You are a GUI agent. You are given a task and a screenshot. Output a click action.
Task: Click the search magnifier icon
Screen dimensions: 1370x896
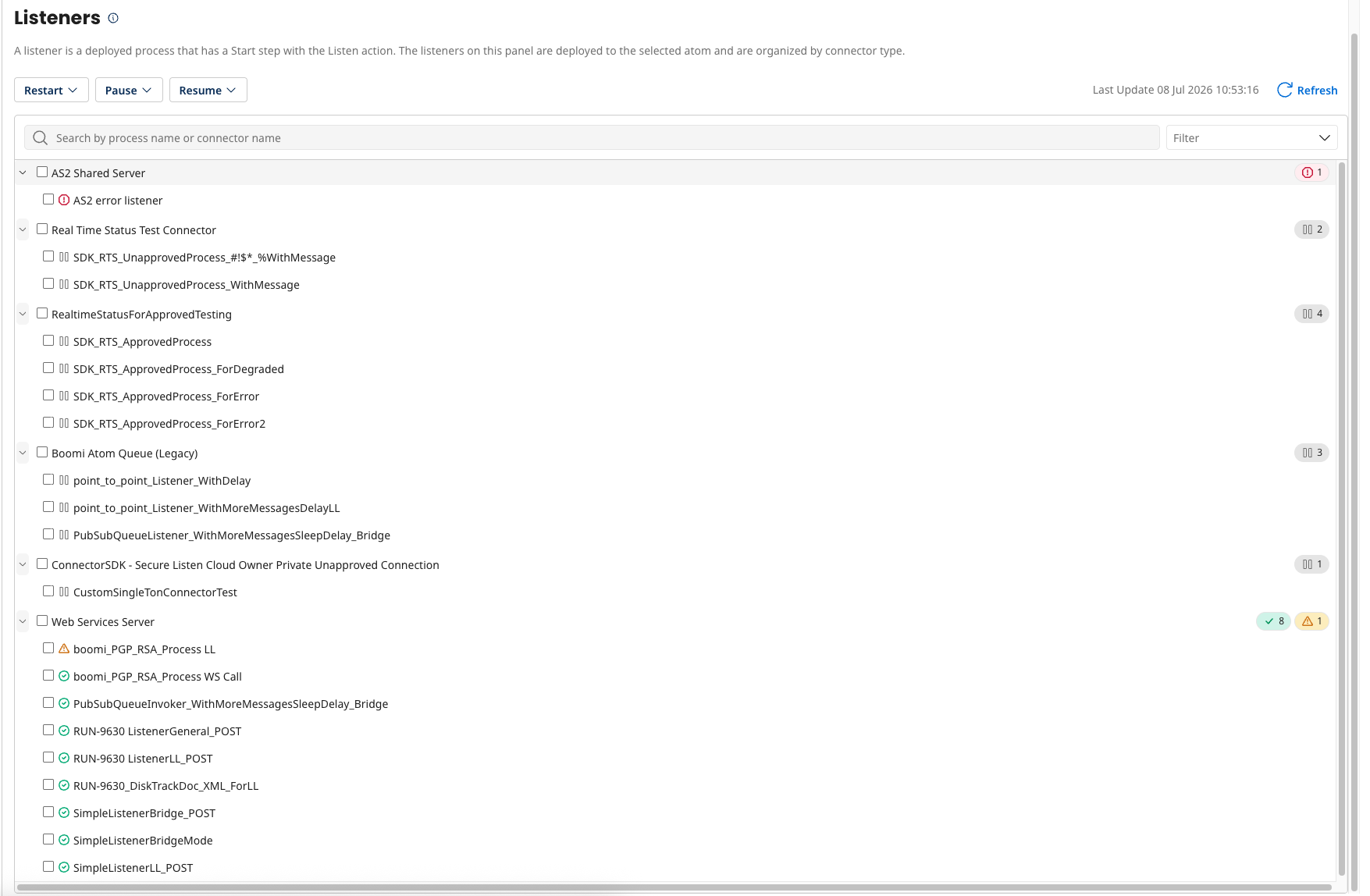[x=41, y=137]
